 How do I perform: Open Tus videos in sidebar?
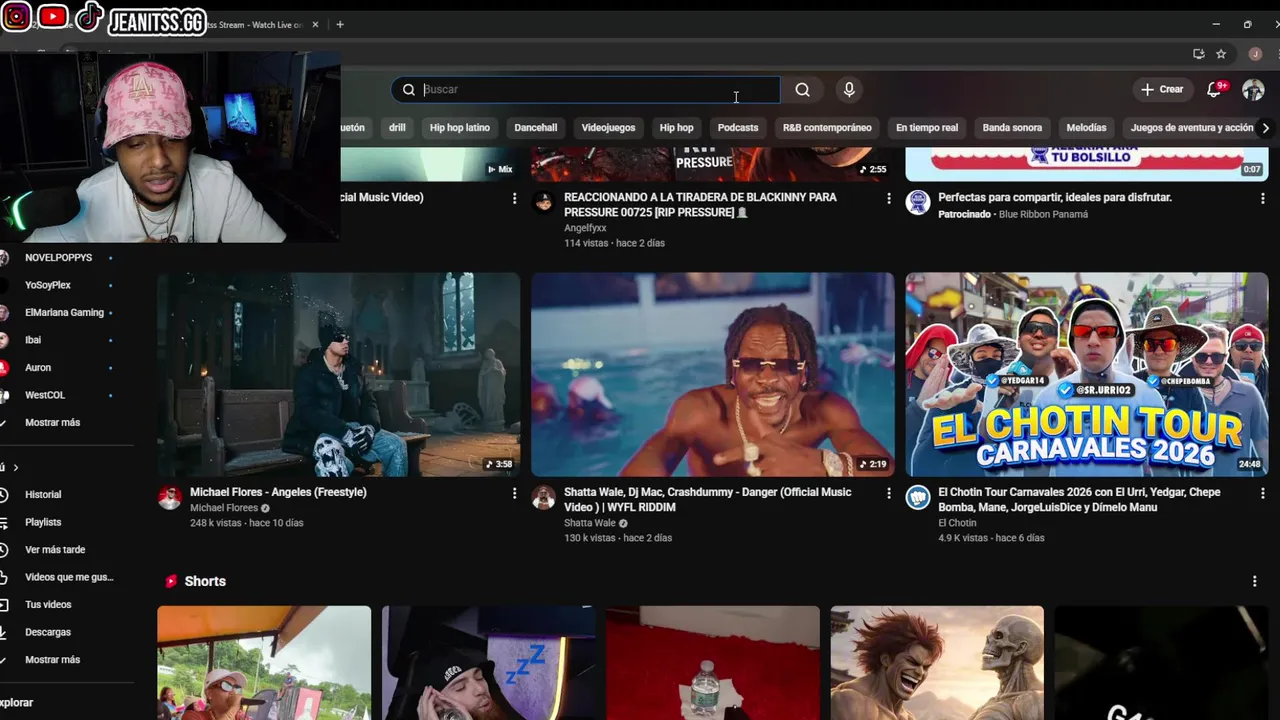click(48, 605)
